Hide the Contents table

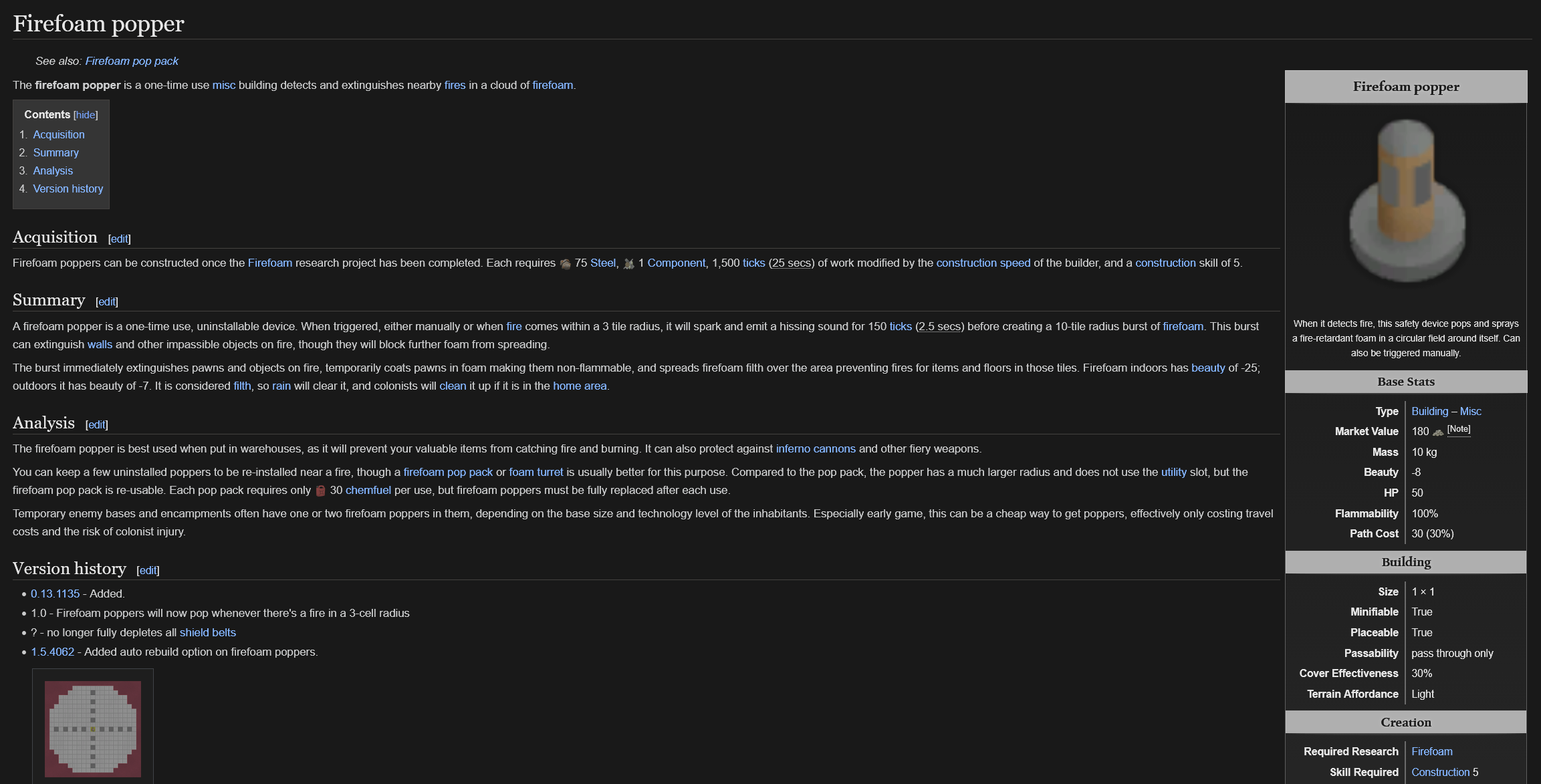[86, 115]
